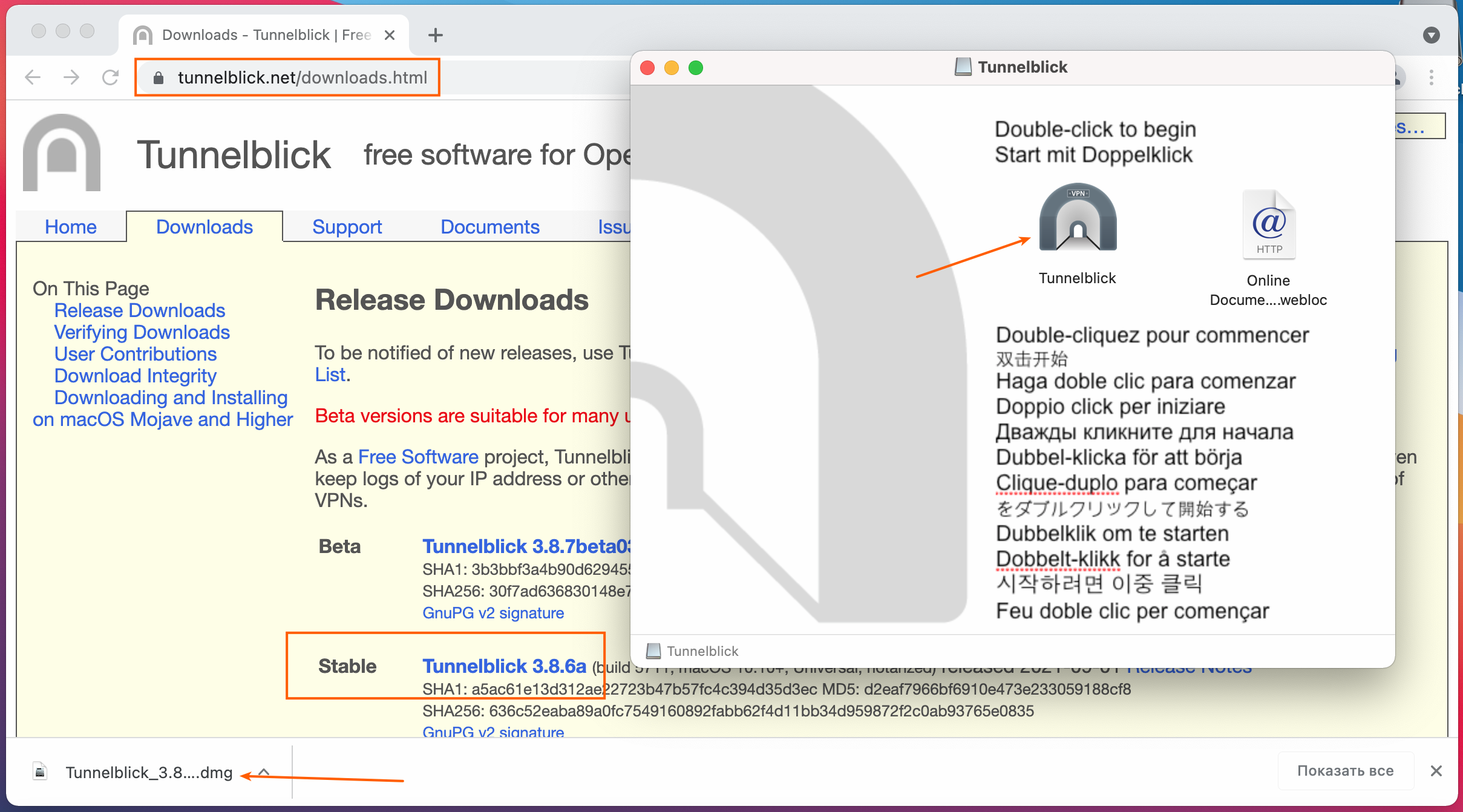Open a new tab with plus icon

click(435, 35)
